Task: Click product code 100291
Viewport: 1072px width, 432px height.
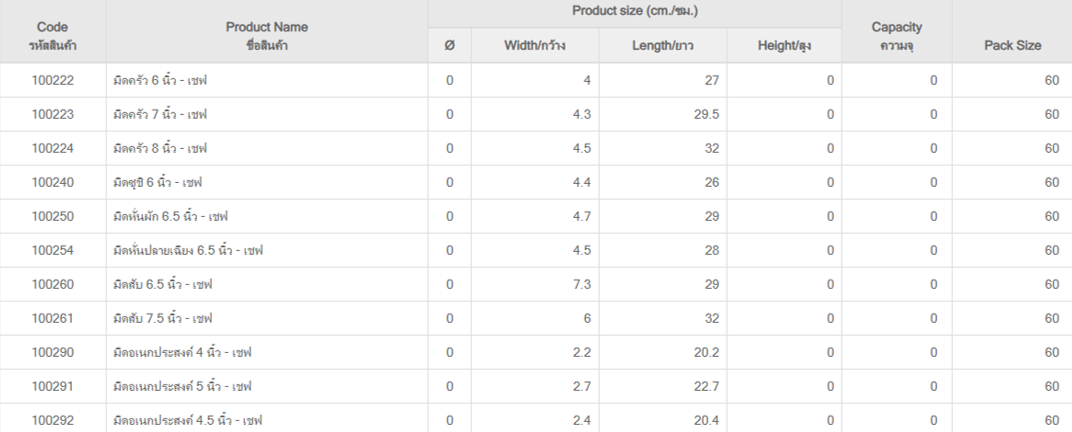Action: point(53,386)
